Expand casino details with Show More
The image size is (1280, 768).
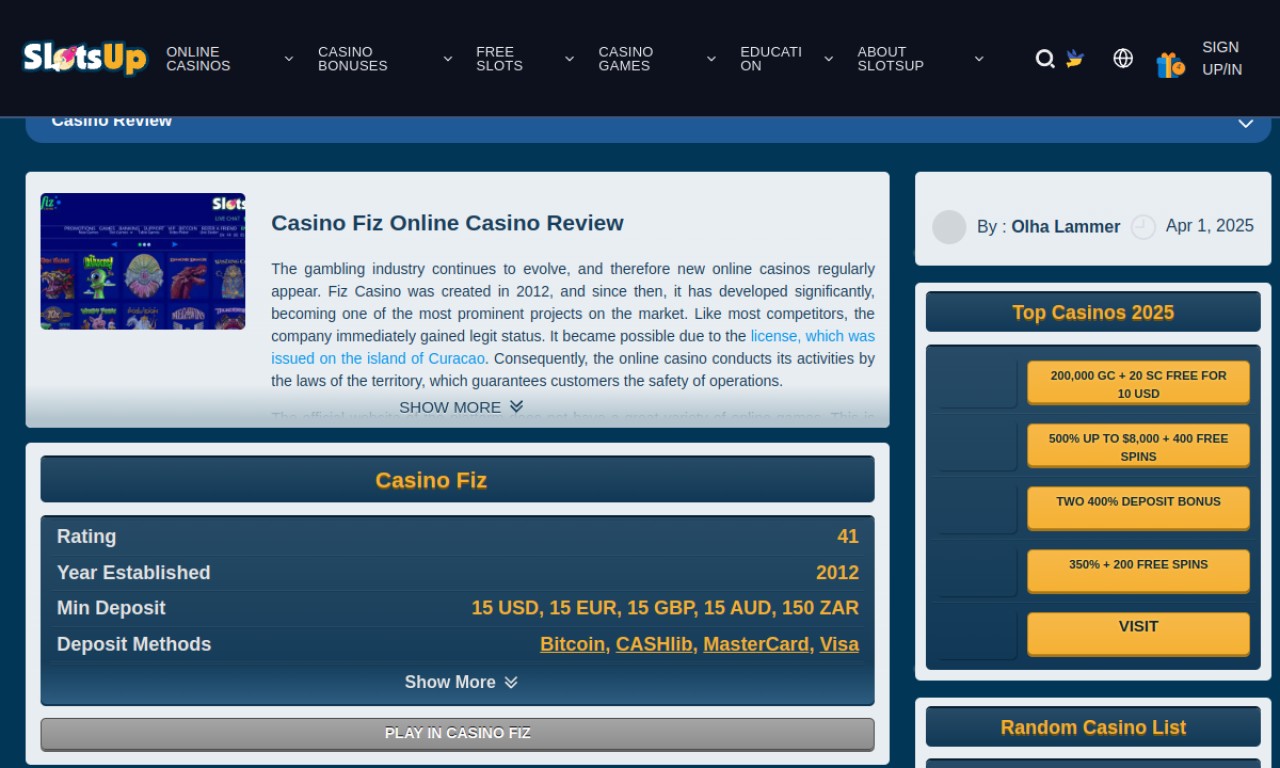tap(461, 682)
